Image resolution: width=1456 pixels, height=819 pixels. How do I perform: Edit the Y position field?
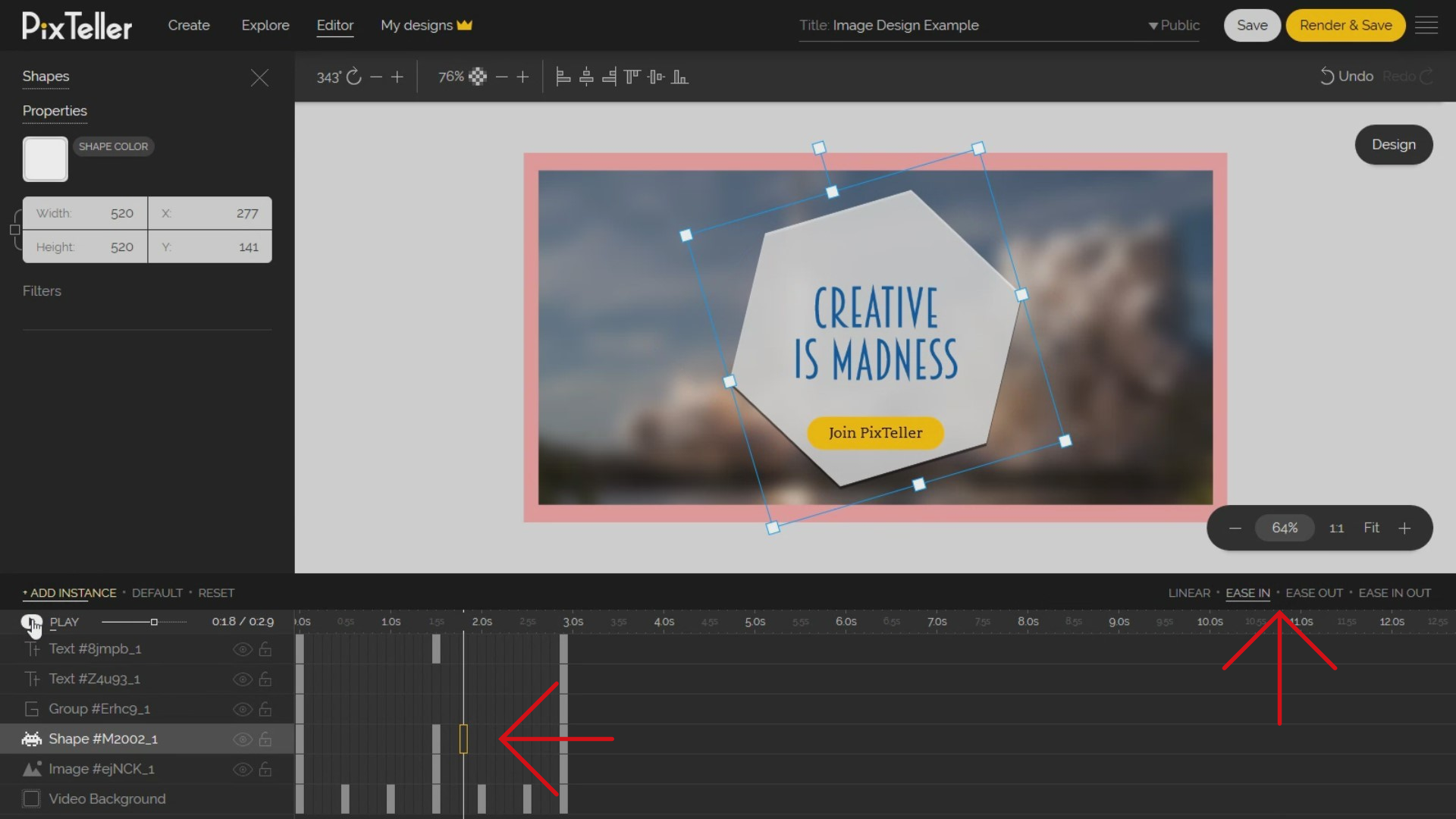click(x=210, y=246)
